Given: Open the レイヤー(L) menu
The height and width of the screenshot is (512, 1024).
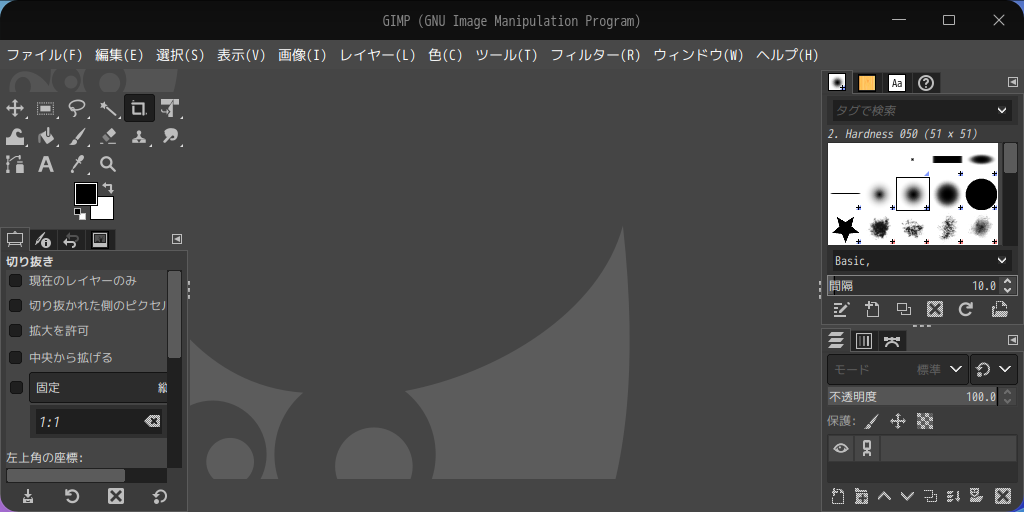Looking at the screenshot, I should point(377,55).
